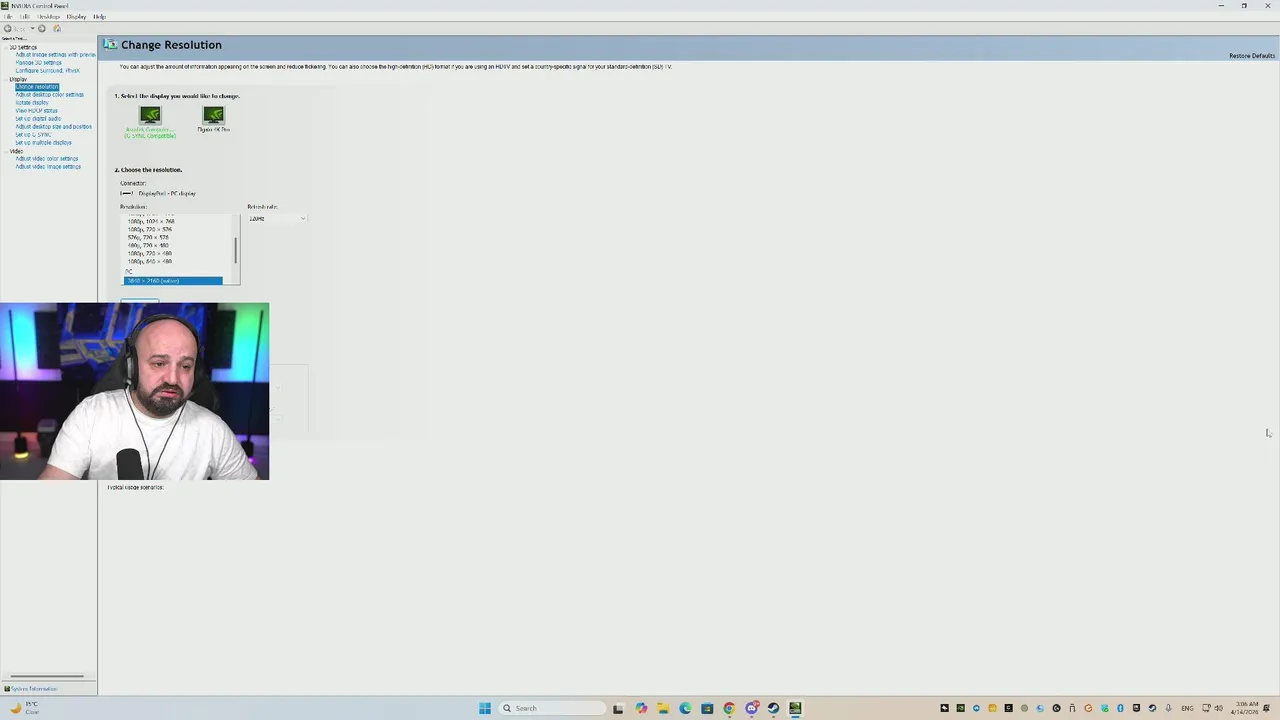1280x720 pixels.
Task: Click the Back navigation arrow icon
Action: coord(8,28)
